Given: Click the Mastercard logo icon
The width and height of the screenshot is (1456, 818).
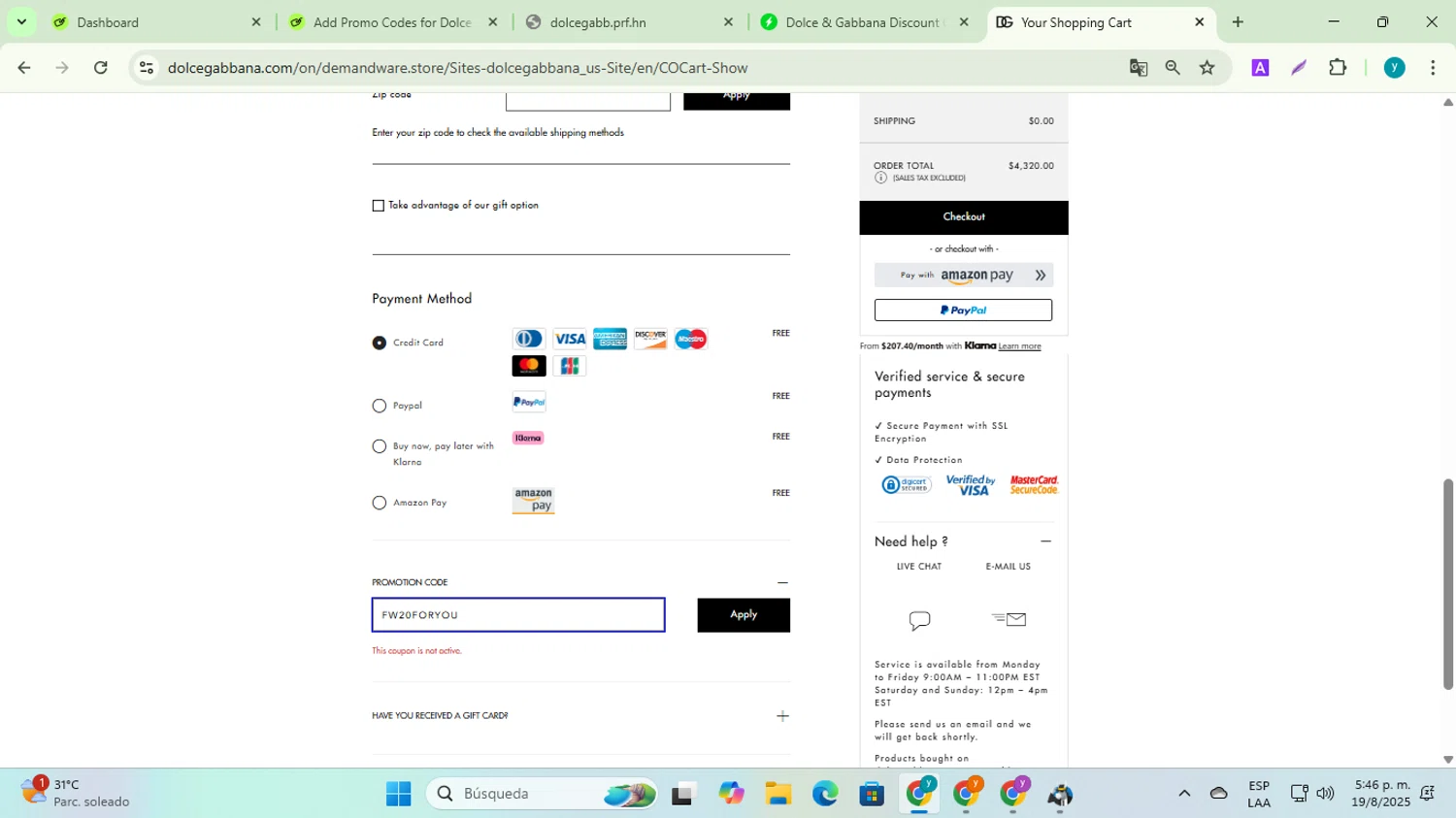Looking at the screenshot, I should pos(529,366).
